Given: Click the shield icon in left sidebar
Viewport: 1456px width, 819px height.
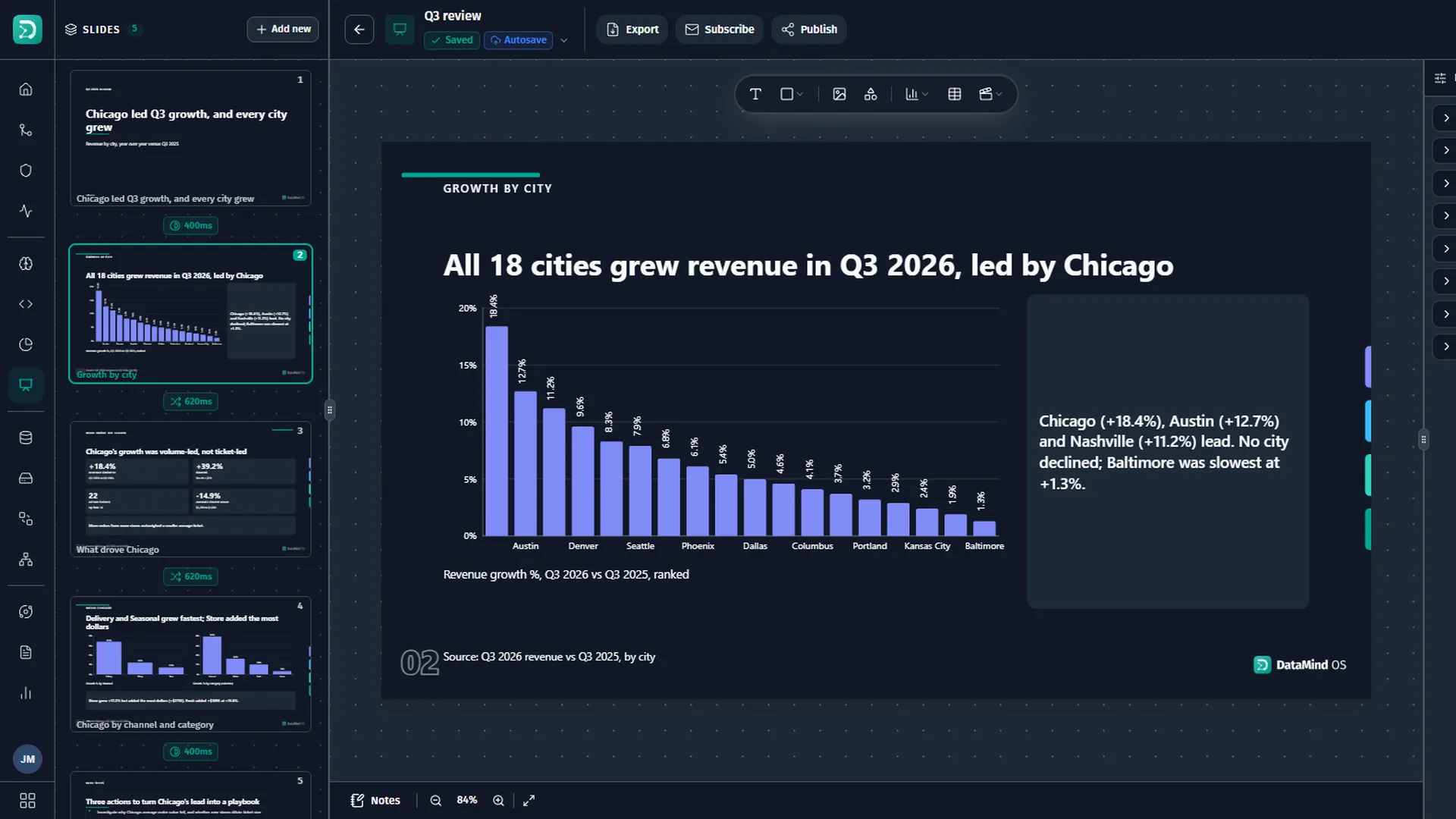Looking at the screenshot, I should 26,171.
